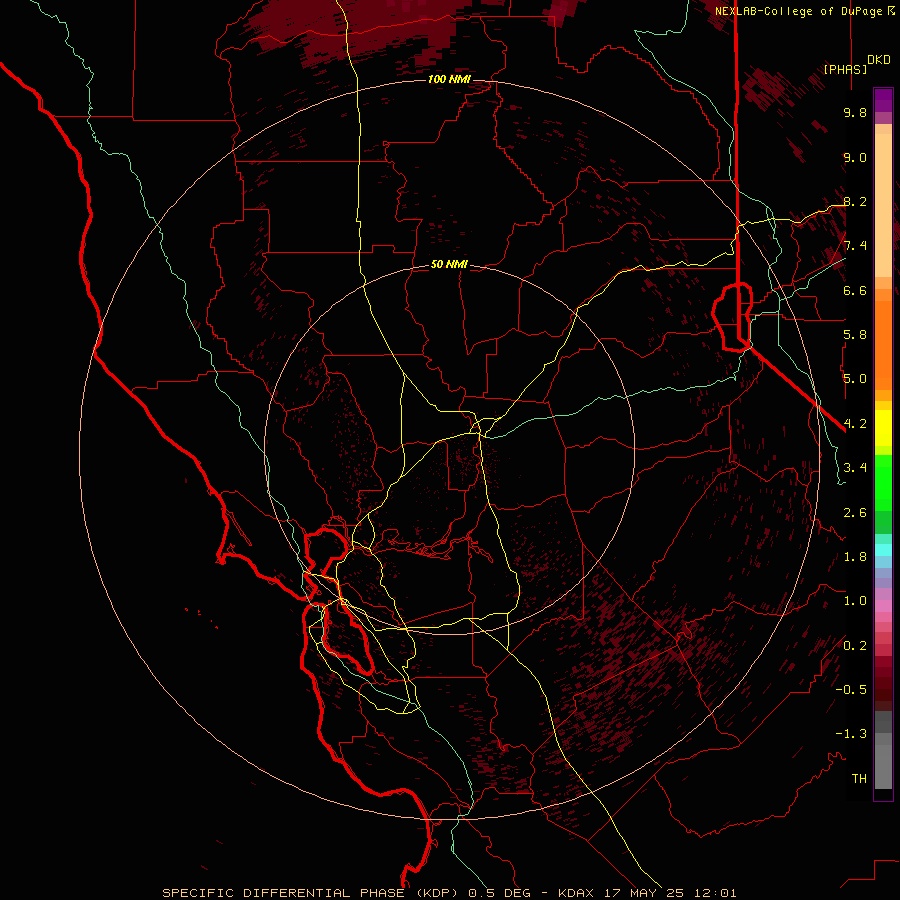Click the cyan swatch in the color bar
Viewport: 900px width, 900px height.
pyautogui.click(x=883, y=550)
